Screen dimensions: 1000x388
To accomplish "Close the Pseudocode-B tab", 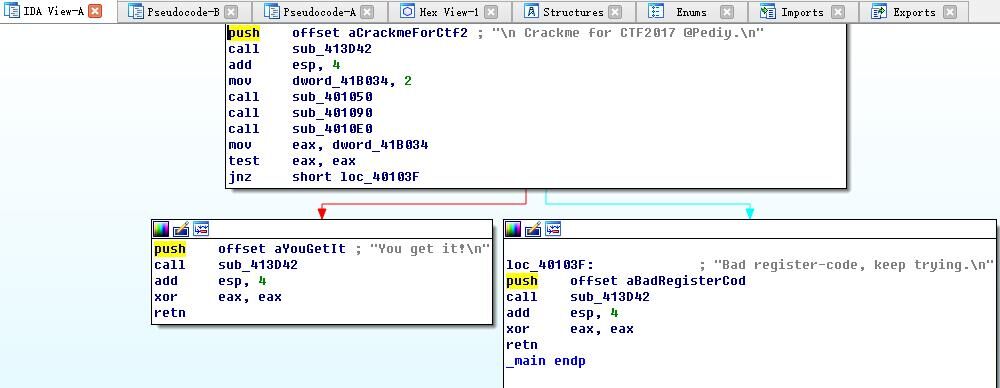I will pos(231,11).
